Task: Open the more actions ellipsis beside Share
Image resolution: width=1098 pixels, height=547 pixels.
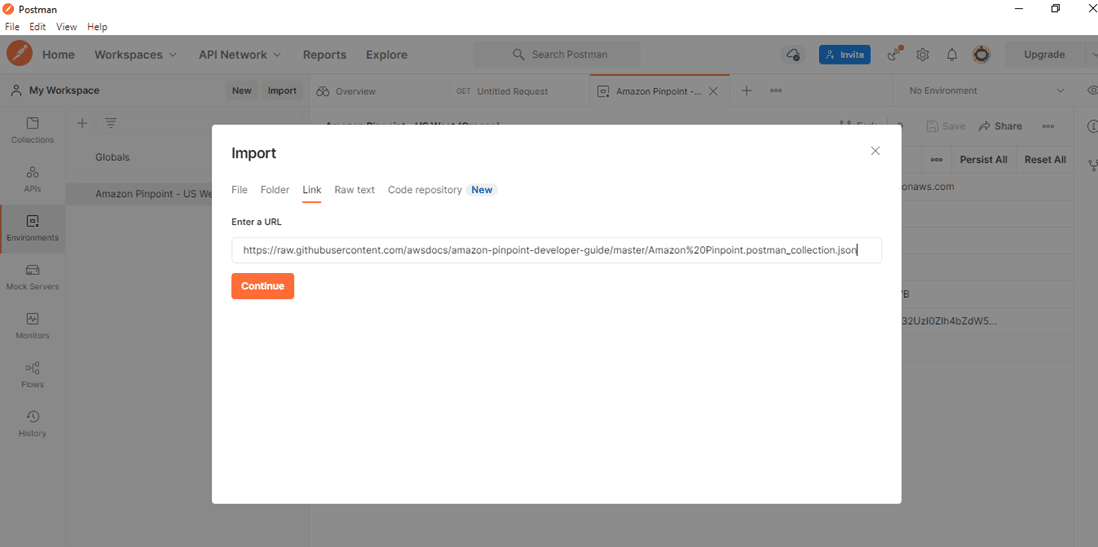Action: pyautogui.click(x=1048, y=126)
